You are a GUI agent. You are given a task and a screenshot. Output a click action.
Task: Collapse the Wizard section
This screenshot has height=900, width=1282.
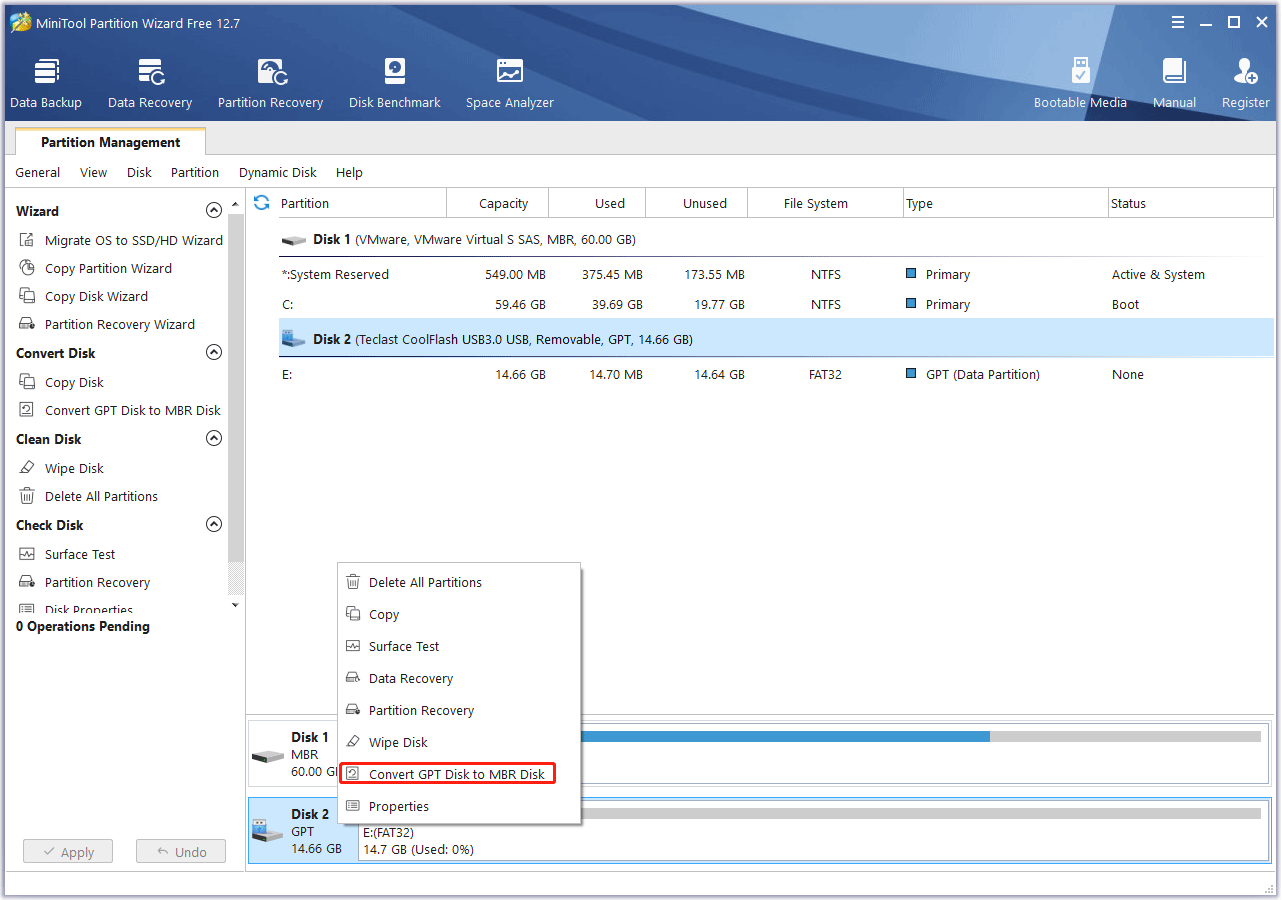tap(213, 211)
